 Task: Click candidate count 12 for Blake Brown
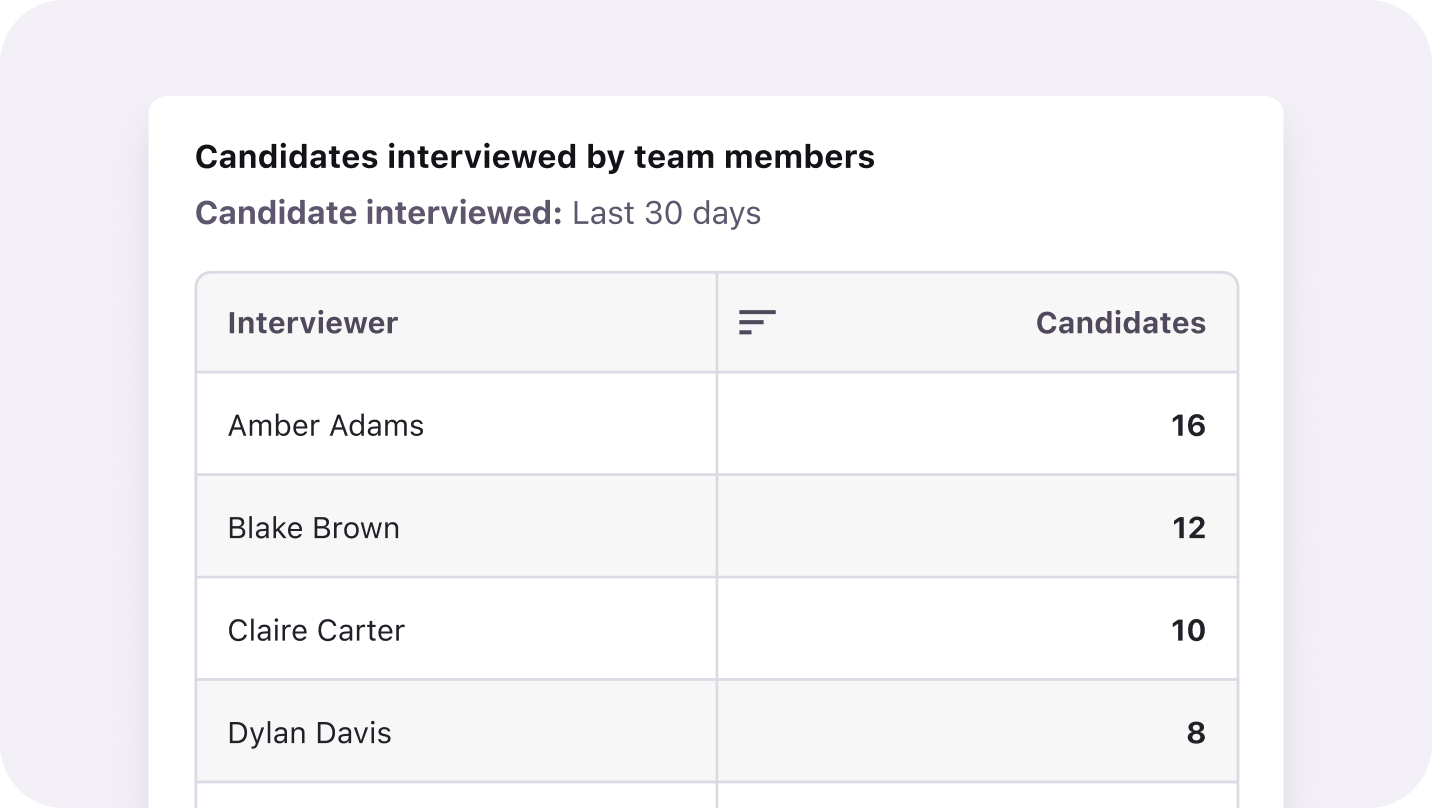click(1188, 528)
